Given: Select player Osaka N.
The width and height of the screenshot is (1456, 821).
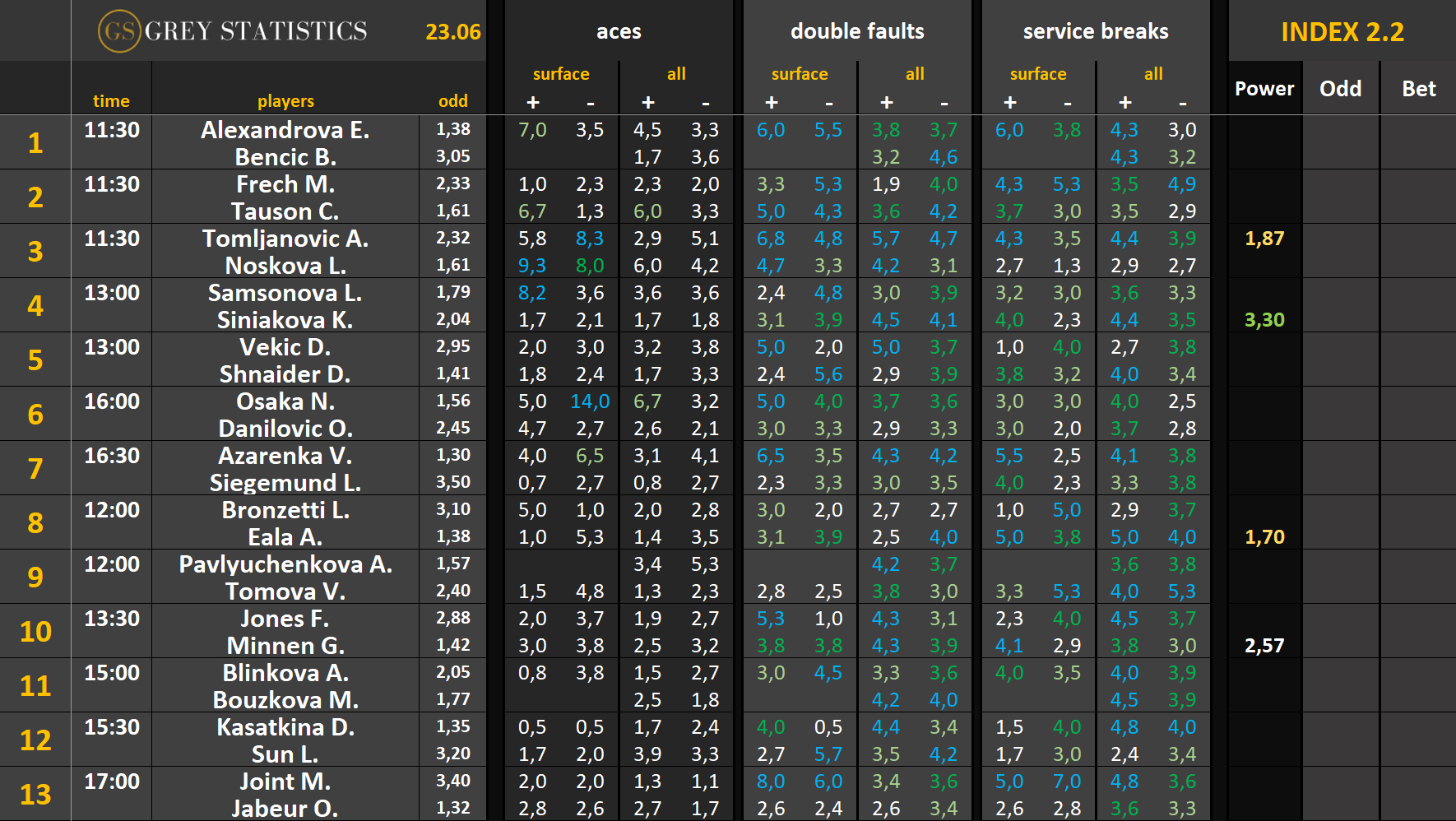Looking at the screenshot, I should (285, 401).
